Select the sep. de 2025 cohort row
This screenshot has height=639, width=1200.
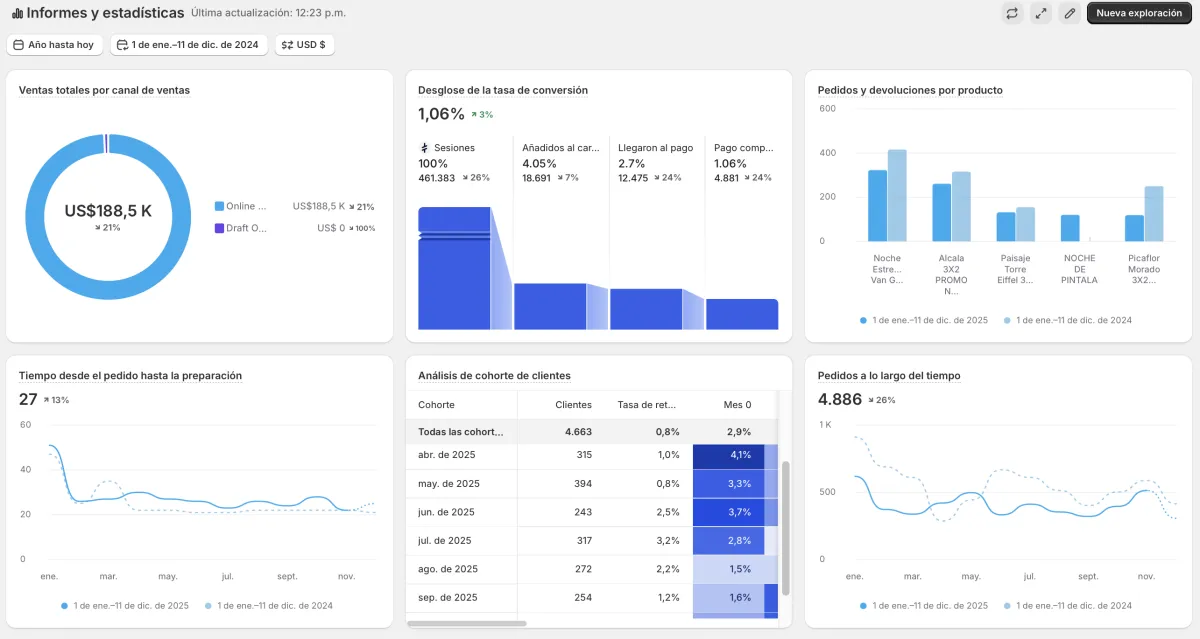(592, 598)
